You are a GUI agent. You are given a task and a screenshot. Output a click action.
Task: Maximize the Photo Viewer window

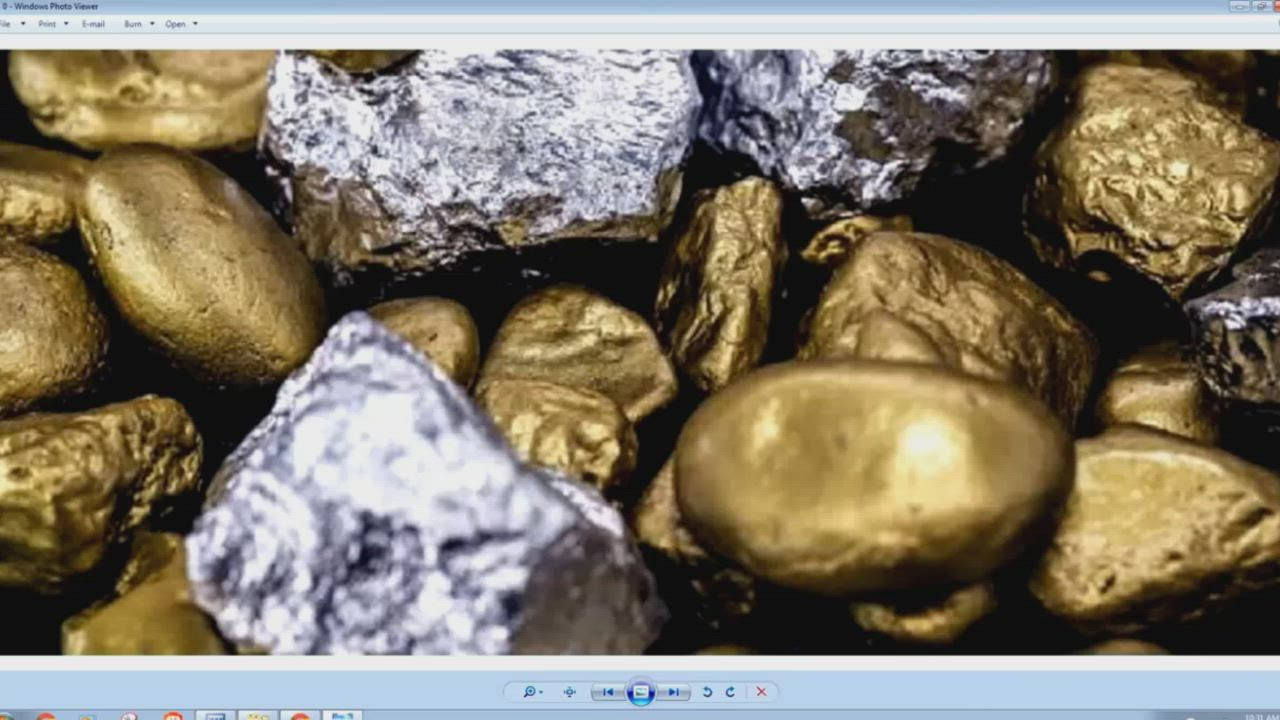1259,6
